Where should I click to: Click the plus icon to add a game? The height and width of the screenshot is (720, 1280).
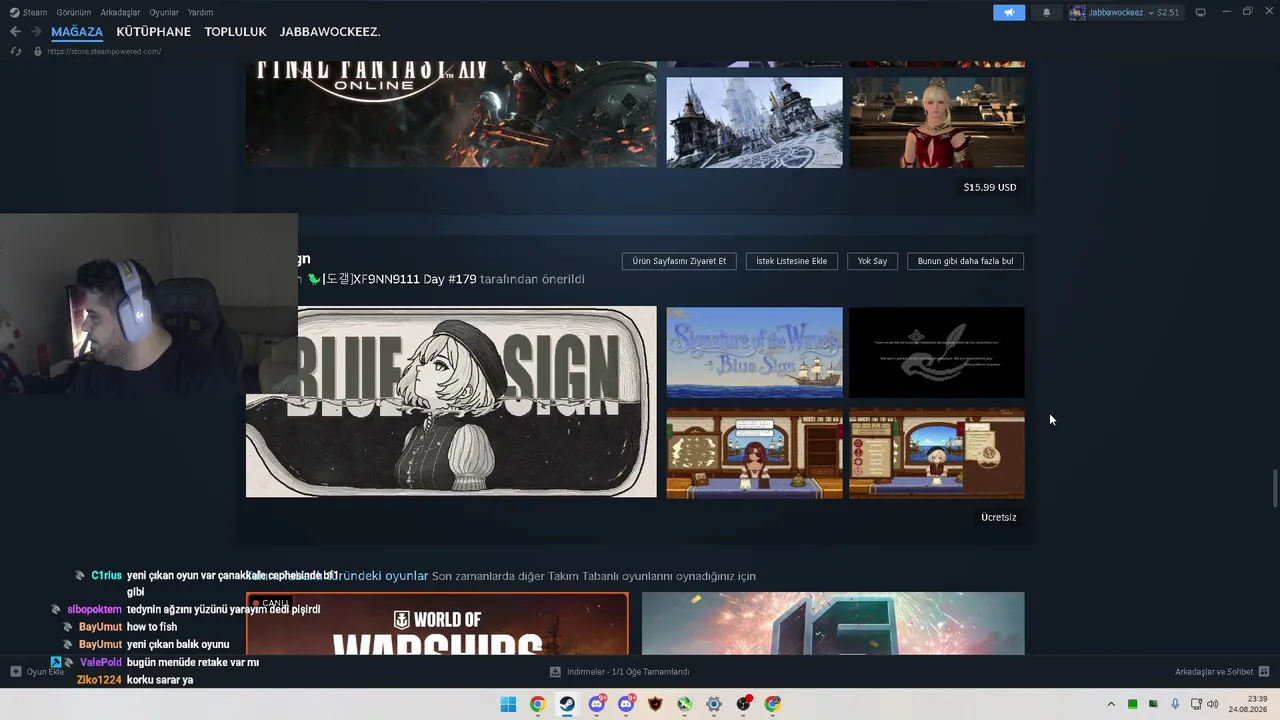tap(16, 672)
